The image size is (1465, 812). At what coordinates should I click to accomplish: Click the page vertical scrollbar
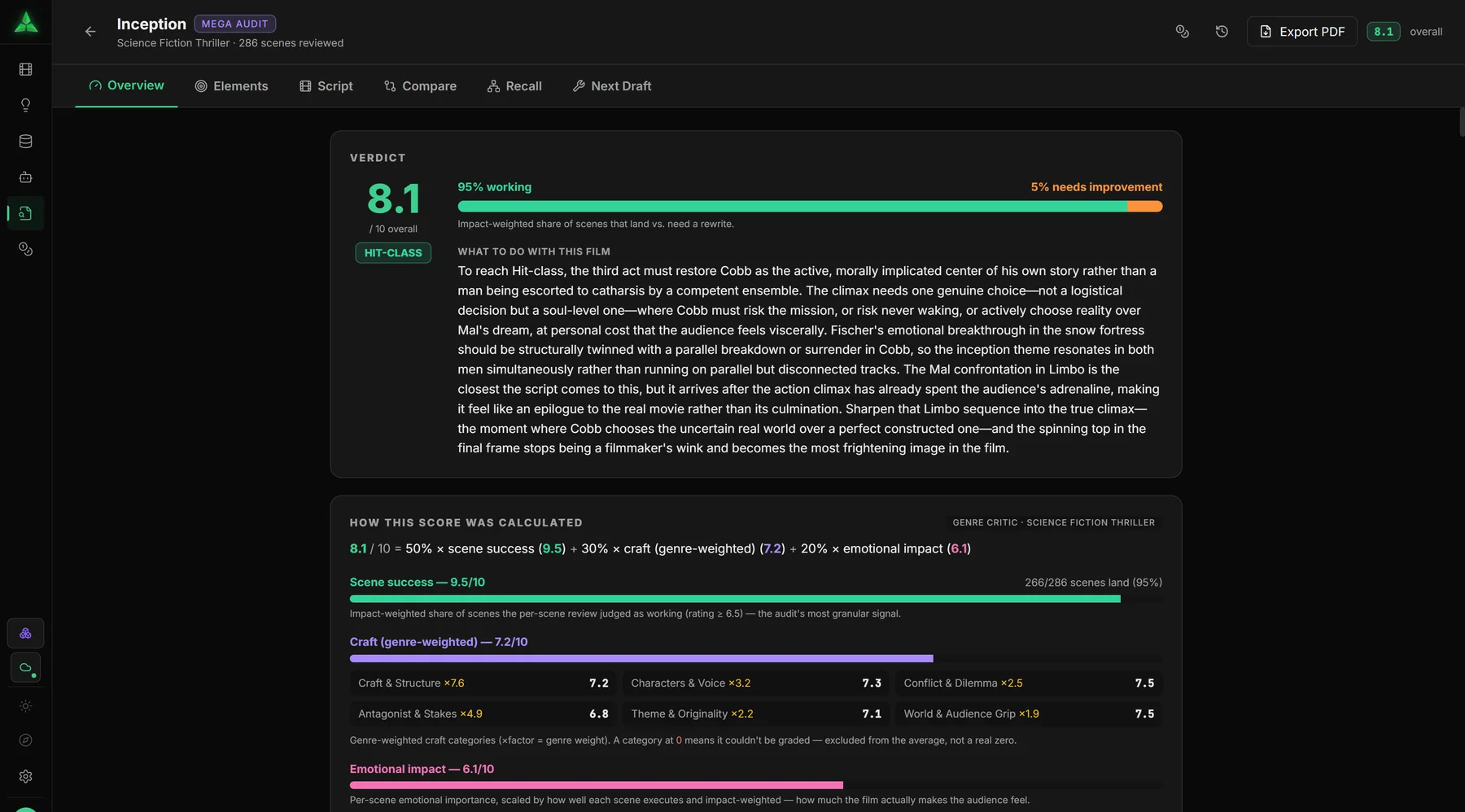coord(1462,122)
